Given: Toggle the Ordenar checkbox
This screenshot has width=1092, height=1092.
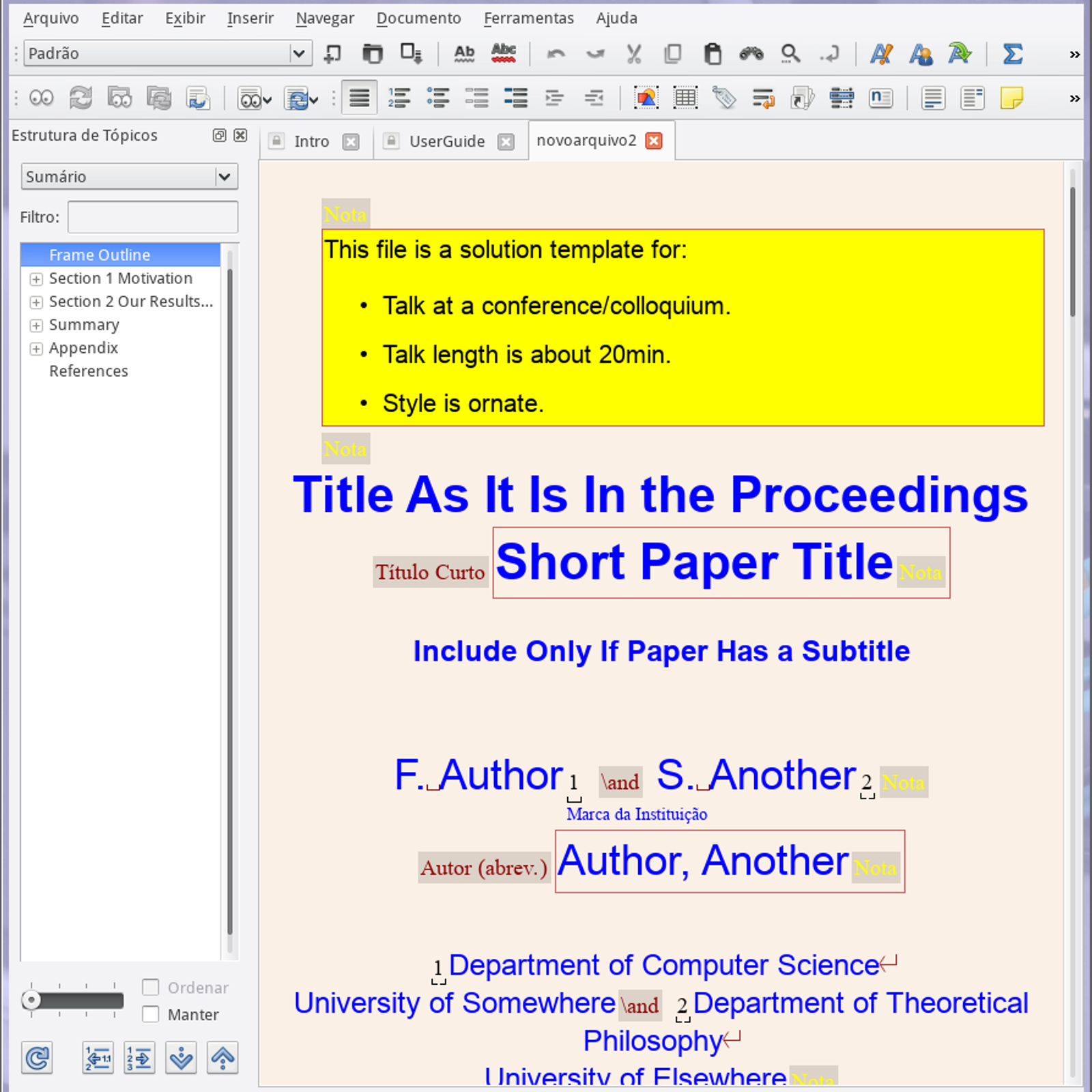Looking at the screenshot, I should [151, 988].
